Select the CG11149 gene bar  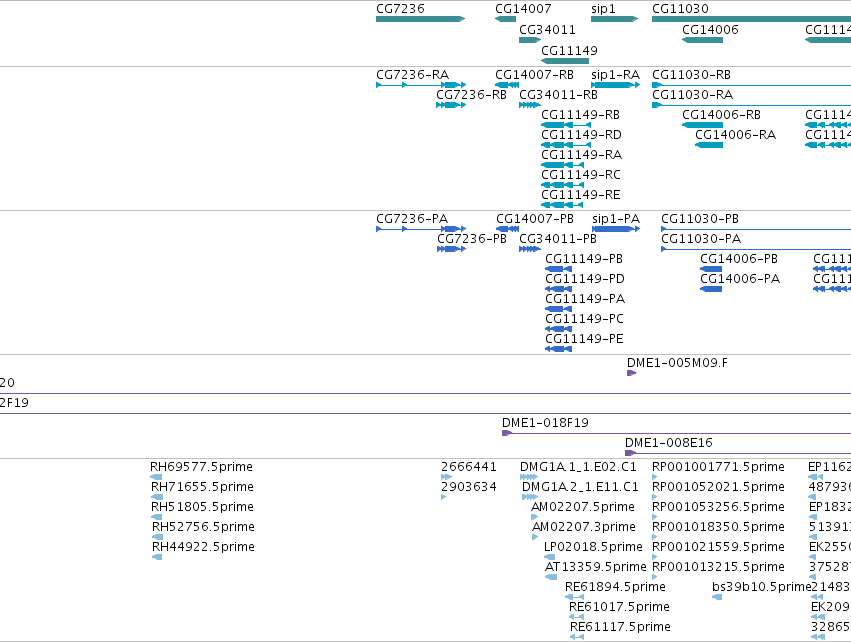pos(565,61)
